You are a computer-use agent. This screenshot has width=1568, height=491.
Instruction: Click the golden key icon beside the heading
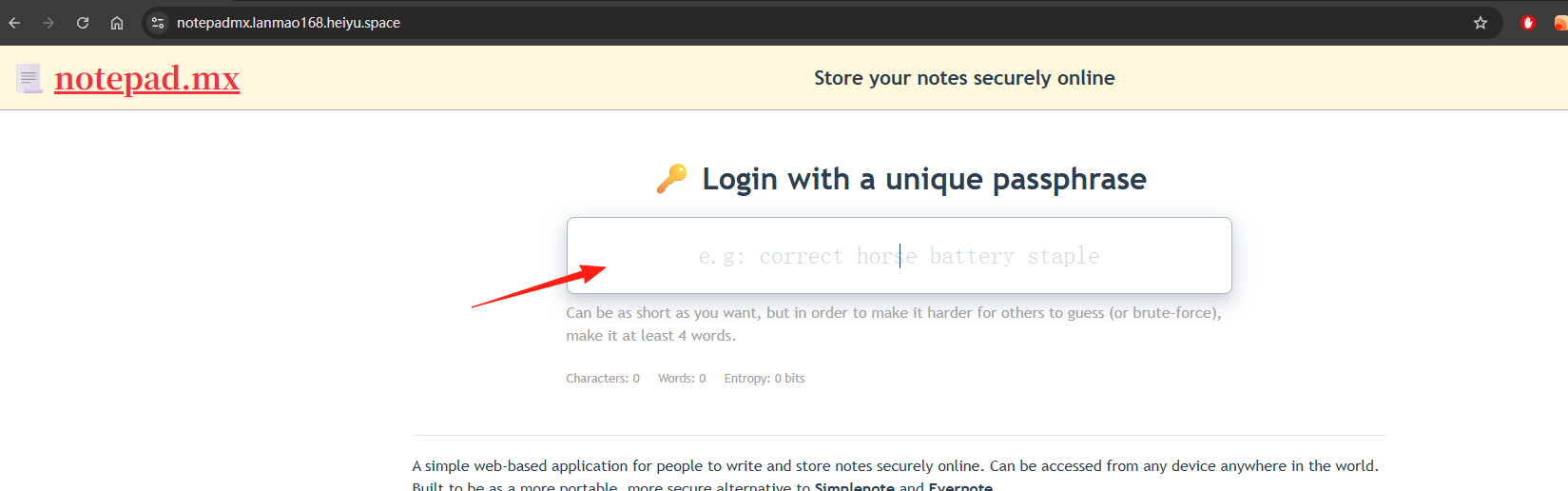pos(671,178)
